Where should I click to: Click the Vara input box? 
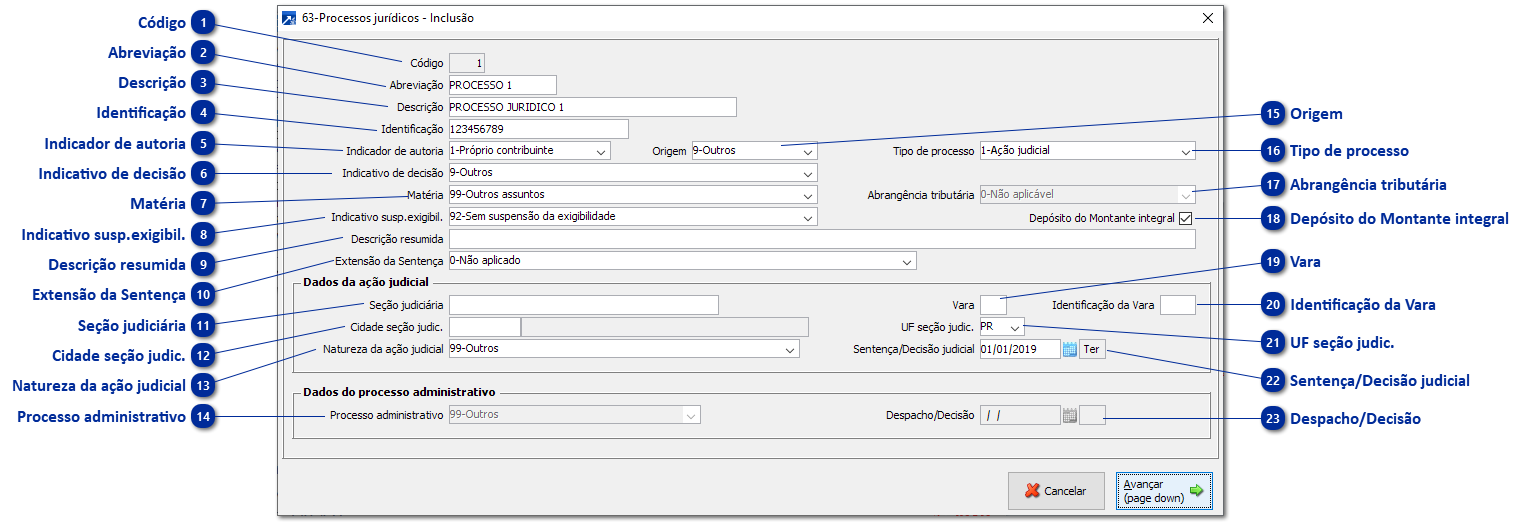pyautogui.click(x=993, y=305)
